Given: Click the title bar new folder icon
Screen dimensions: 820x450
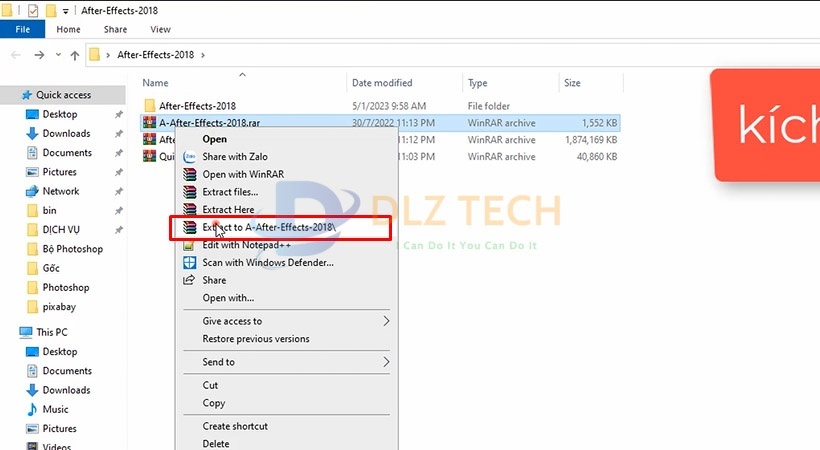Looking at the screenshot, I should [x=51, y=10].
